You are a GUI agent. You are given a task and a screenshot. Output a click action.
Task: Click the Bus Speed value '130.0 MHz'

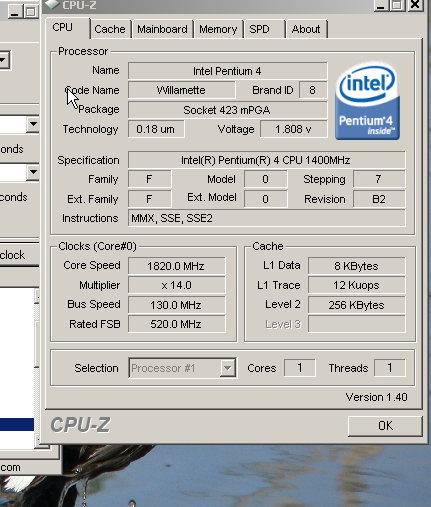click(x=176, y=305)
